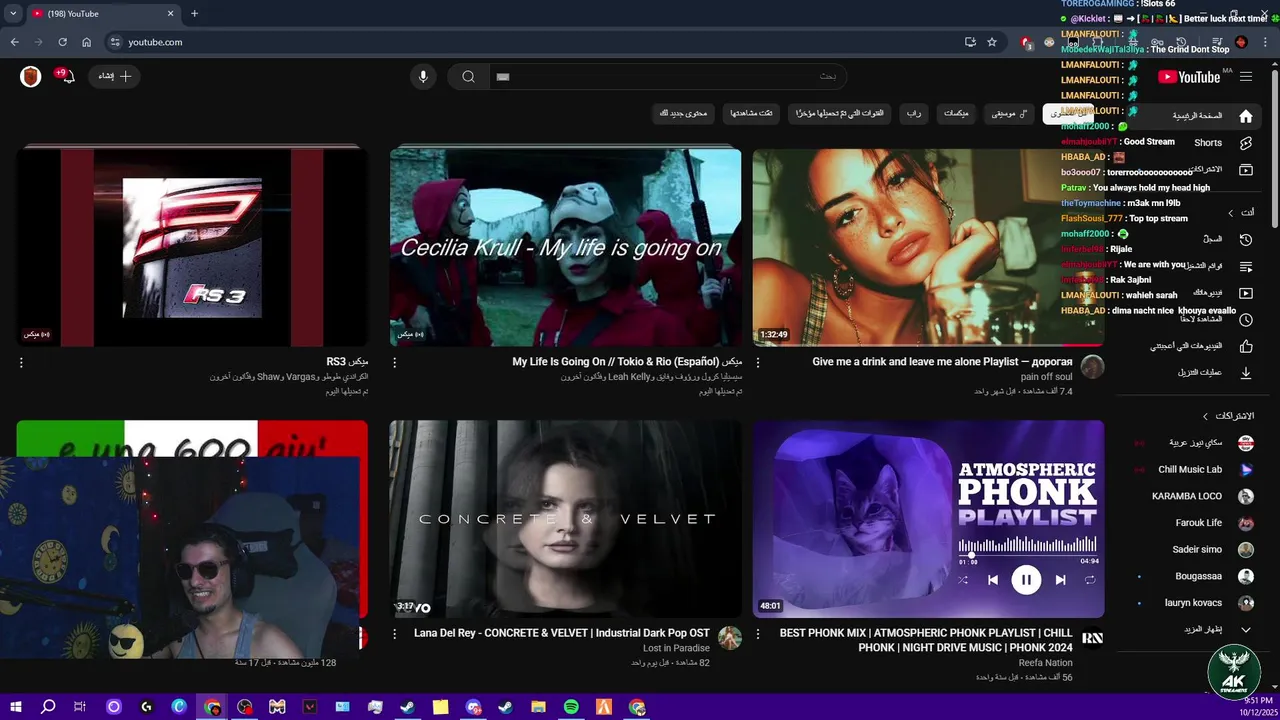Go back in Chrome

click(14, 42)
